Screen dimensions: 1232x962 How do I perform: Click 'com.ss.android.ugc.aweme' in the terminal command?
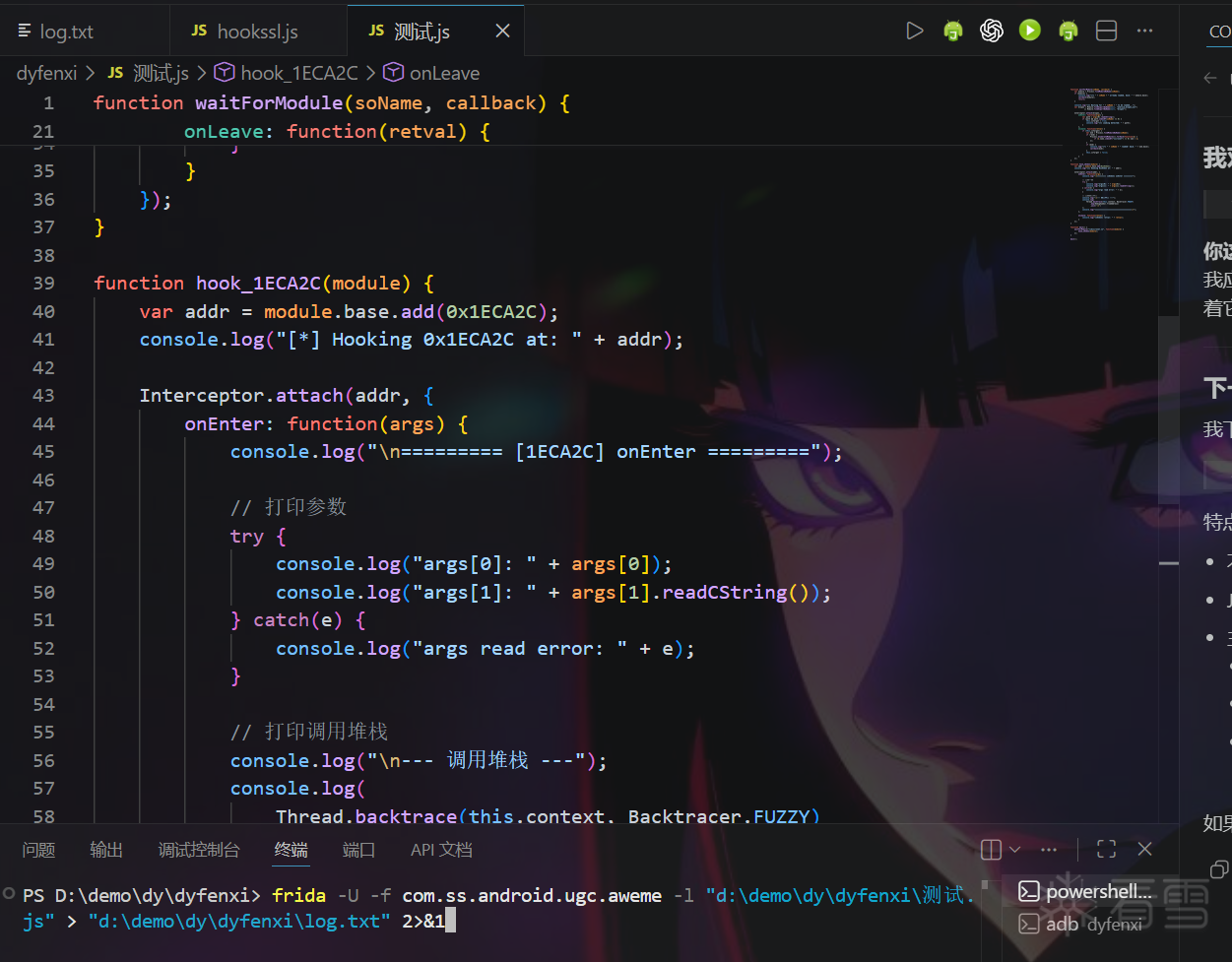click(532, 895)
